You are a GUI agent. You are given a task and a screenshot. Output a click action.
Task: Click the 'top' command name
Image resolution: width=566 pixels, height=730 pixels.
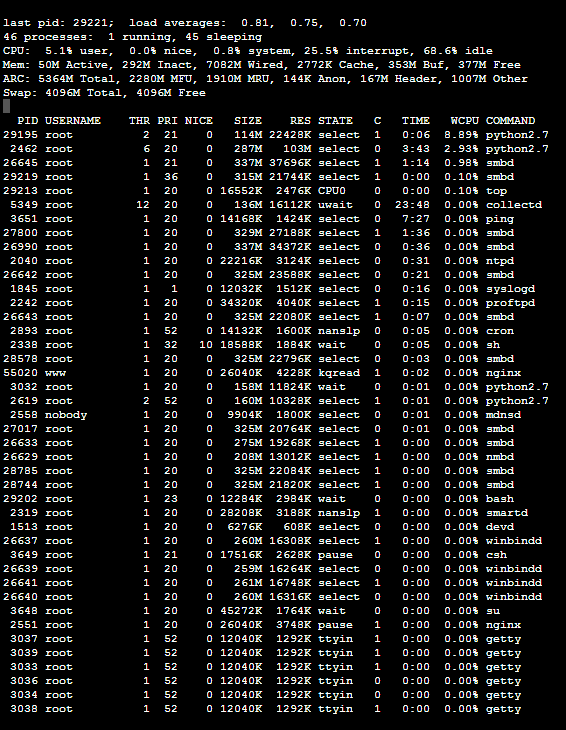click(496, 191)
